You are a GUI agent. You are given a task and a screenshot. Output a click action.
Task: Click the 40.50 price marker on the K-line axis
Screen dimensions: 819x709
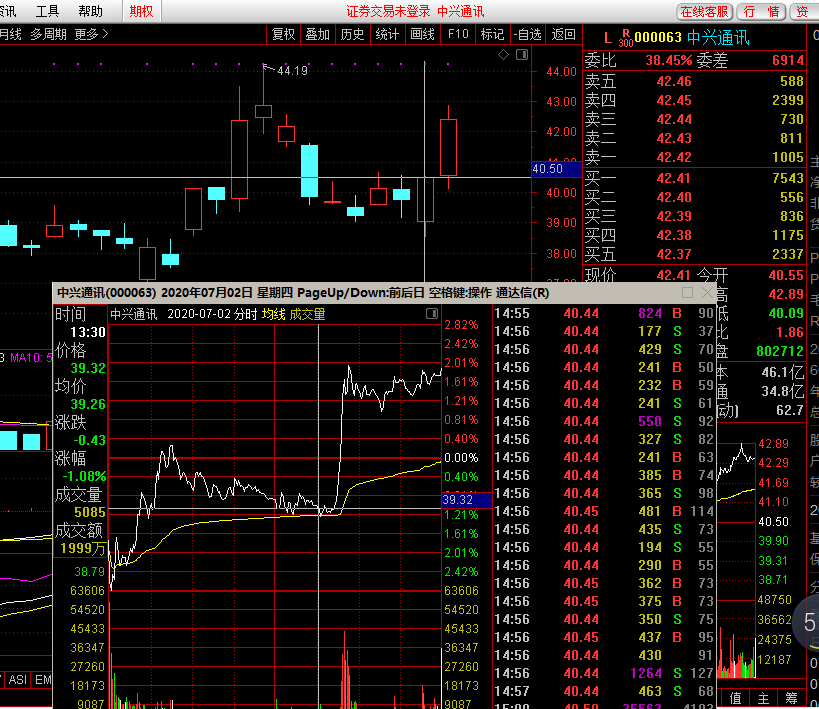click(556, 169)
